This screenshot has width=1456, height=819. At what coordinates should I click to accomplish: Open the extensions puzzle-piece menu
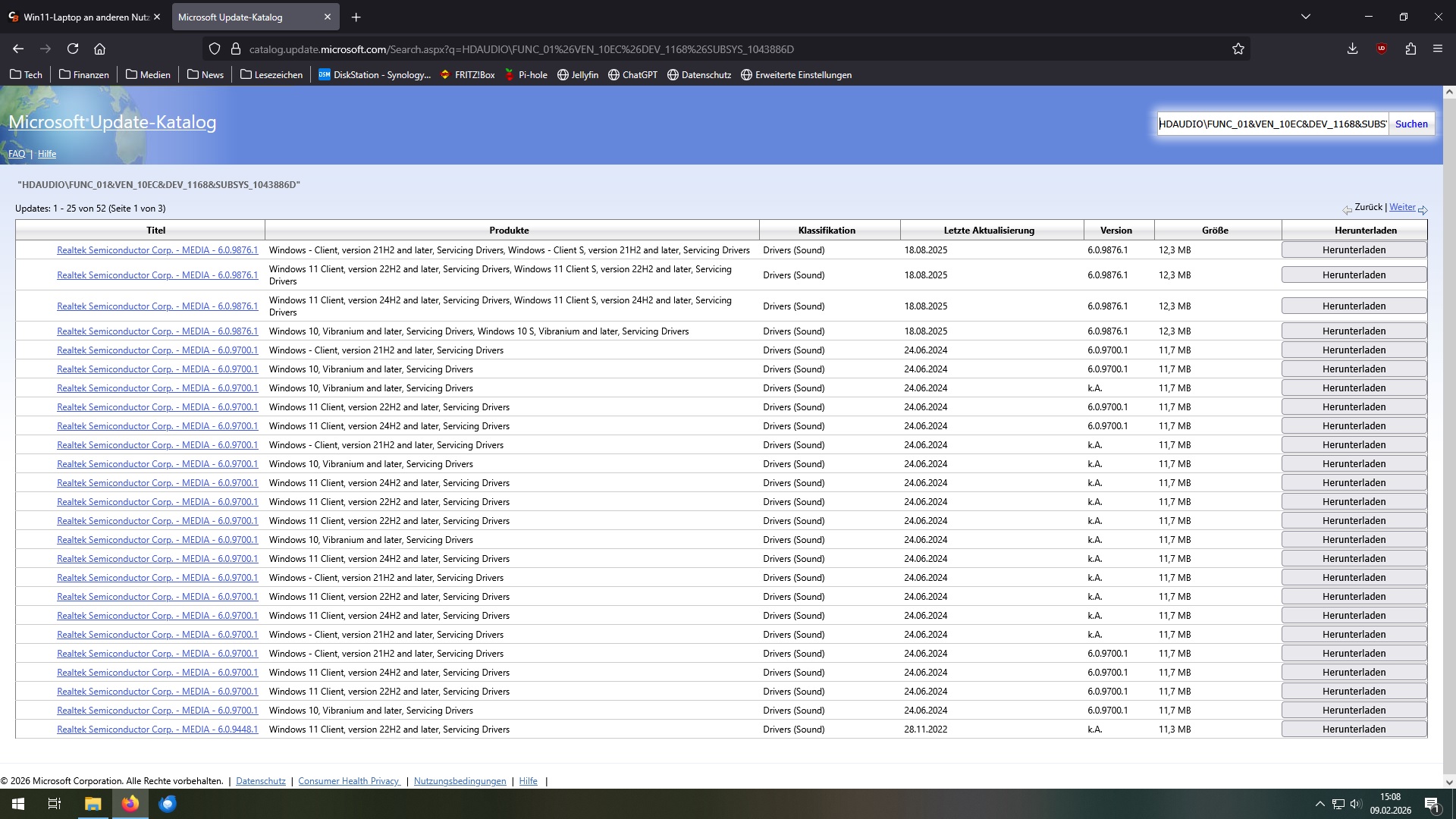pyautogui.click(x=1410, y=49)
